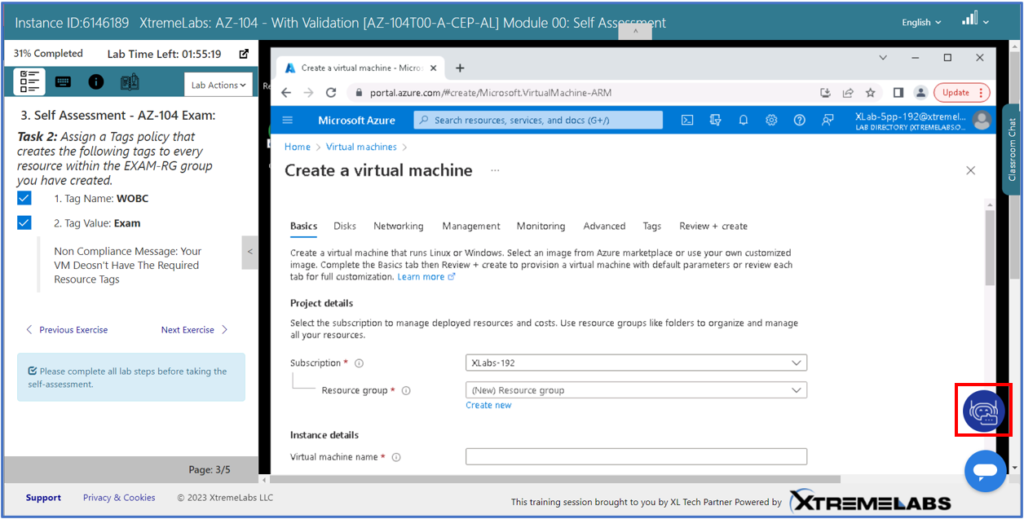Click the Virtual machine name input field

click(x=636, y=457)
